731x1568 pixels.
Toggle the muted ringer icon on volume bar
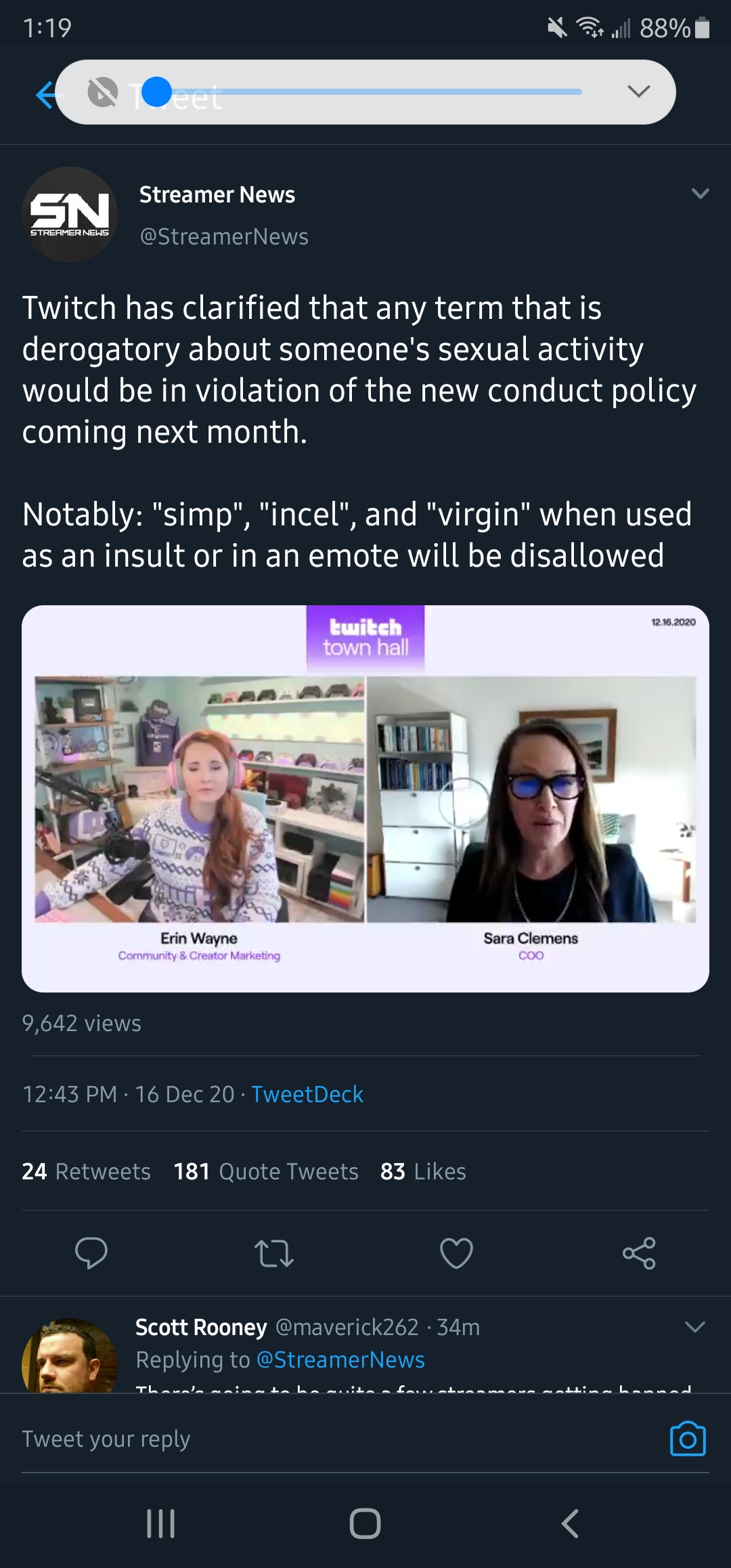[103, 92]
